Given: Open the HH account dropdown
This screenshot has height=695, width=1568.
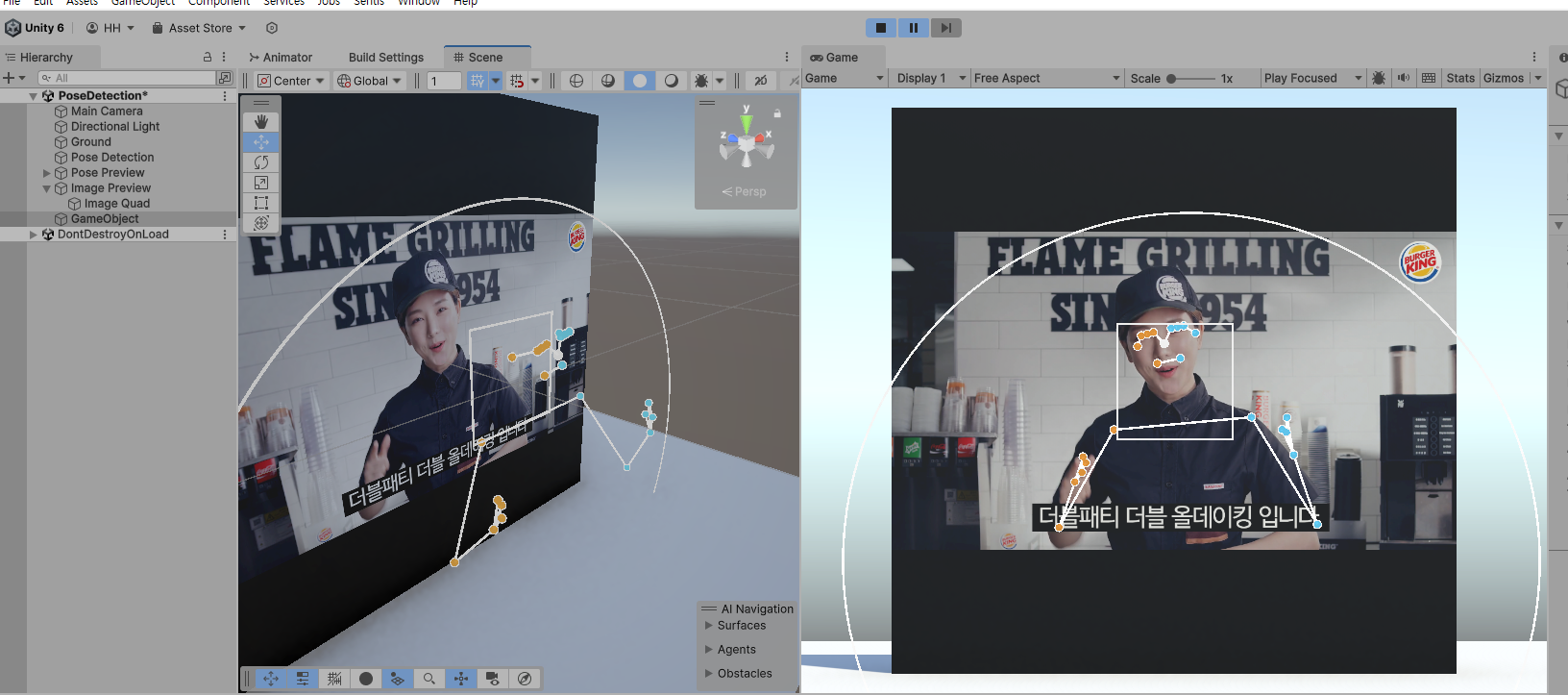Looking at the screenshot, I should [x=110, y=28].
